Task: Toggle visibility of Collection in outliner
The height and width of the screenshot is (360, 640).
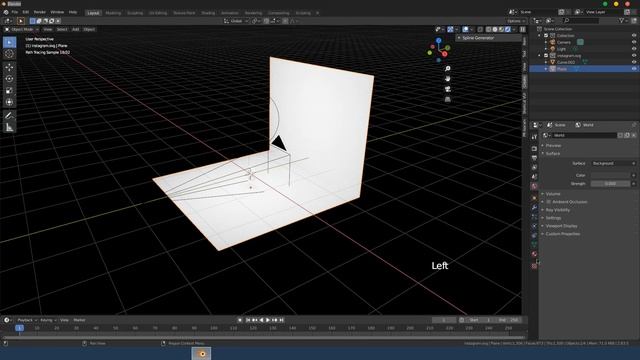Action: [634, 36]
